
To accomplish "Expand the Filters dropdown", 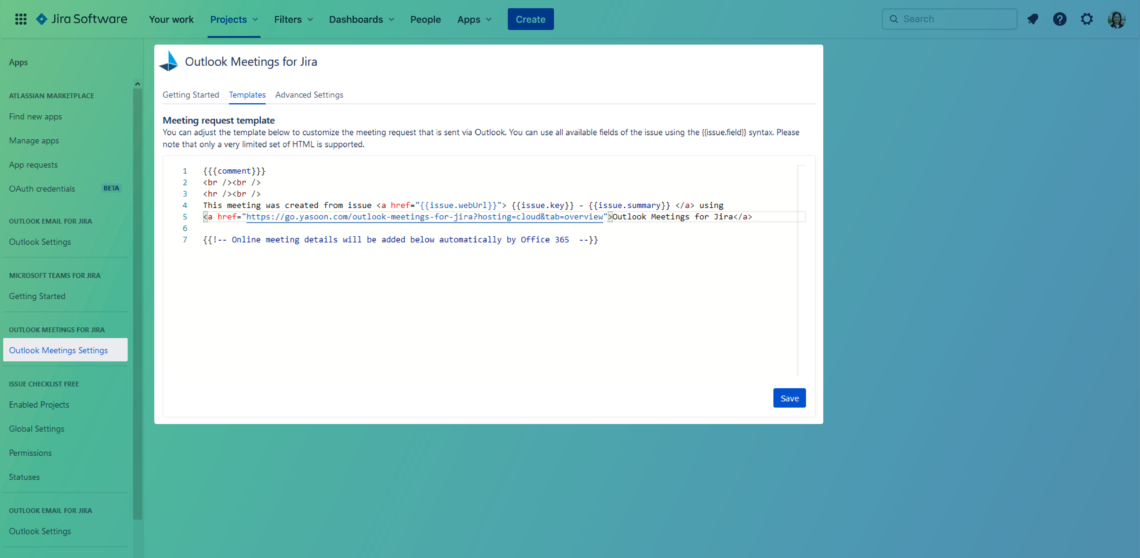I will 294,19.
